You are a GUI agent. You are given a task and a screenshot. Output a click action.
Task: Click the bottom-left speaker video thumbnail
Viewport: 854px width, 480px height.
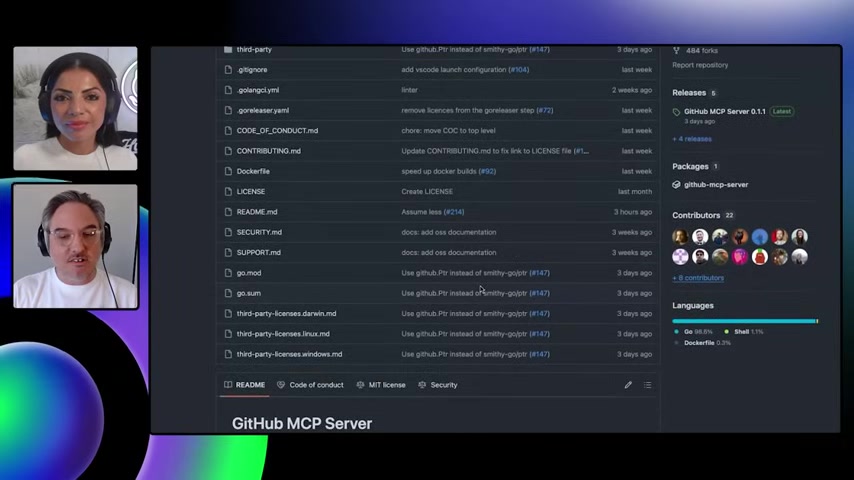[x=75, y=246]
